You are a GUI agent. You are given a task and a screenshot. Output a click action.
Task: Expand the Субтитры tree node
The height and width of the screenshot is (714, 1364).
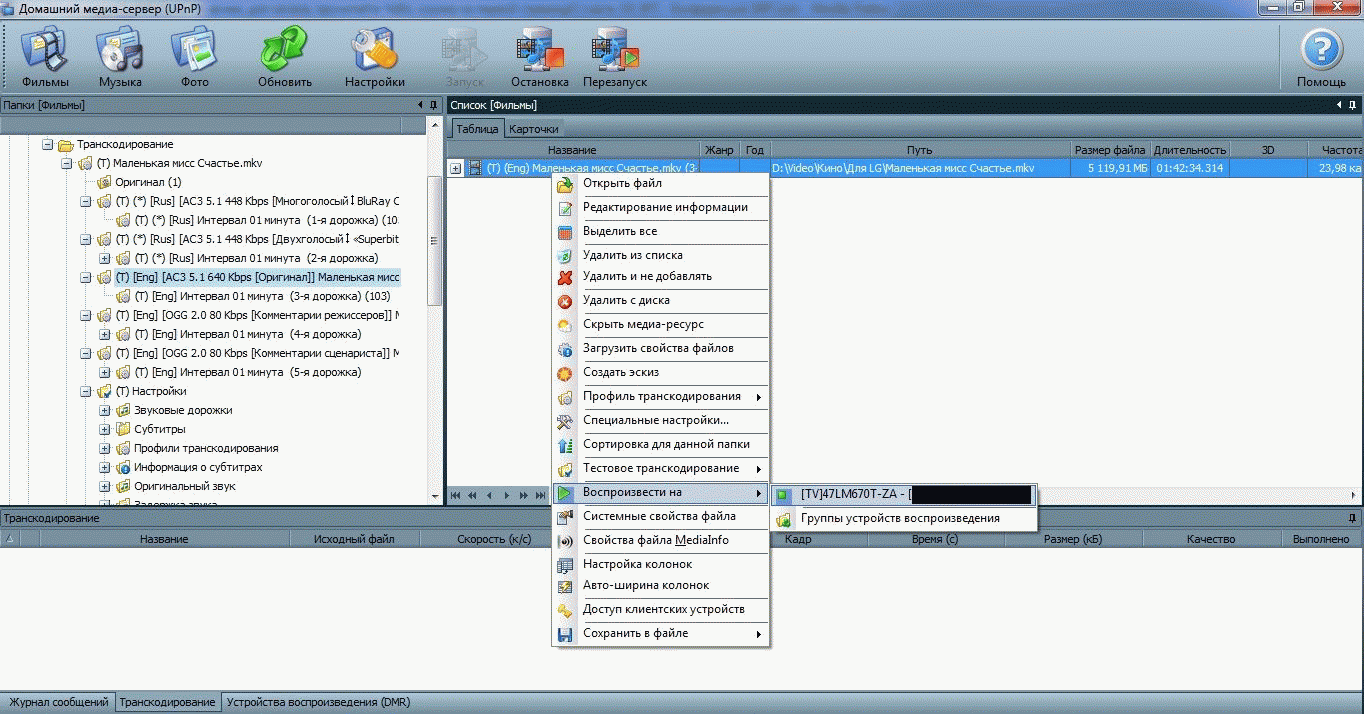click(105, 429)
